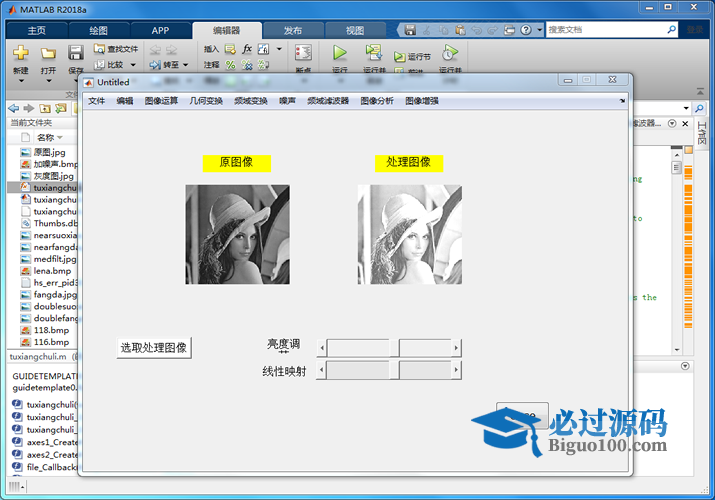Click the save icon in the quick access toolbar

[x=410, y=30]
